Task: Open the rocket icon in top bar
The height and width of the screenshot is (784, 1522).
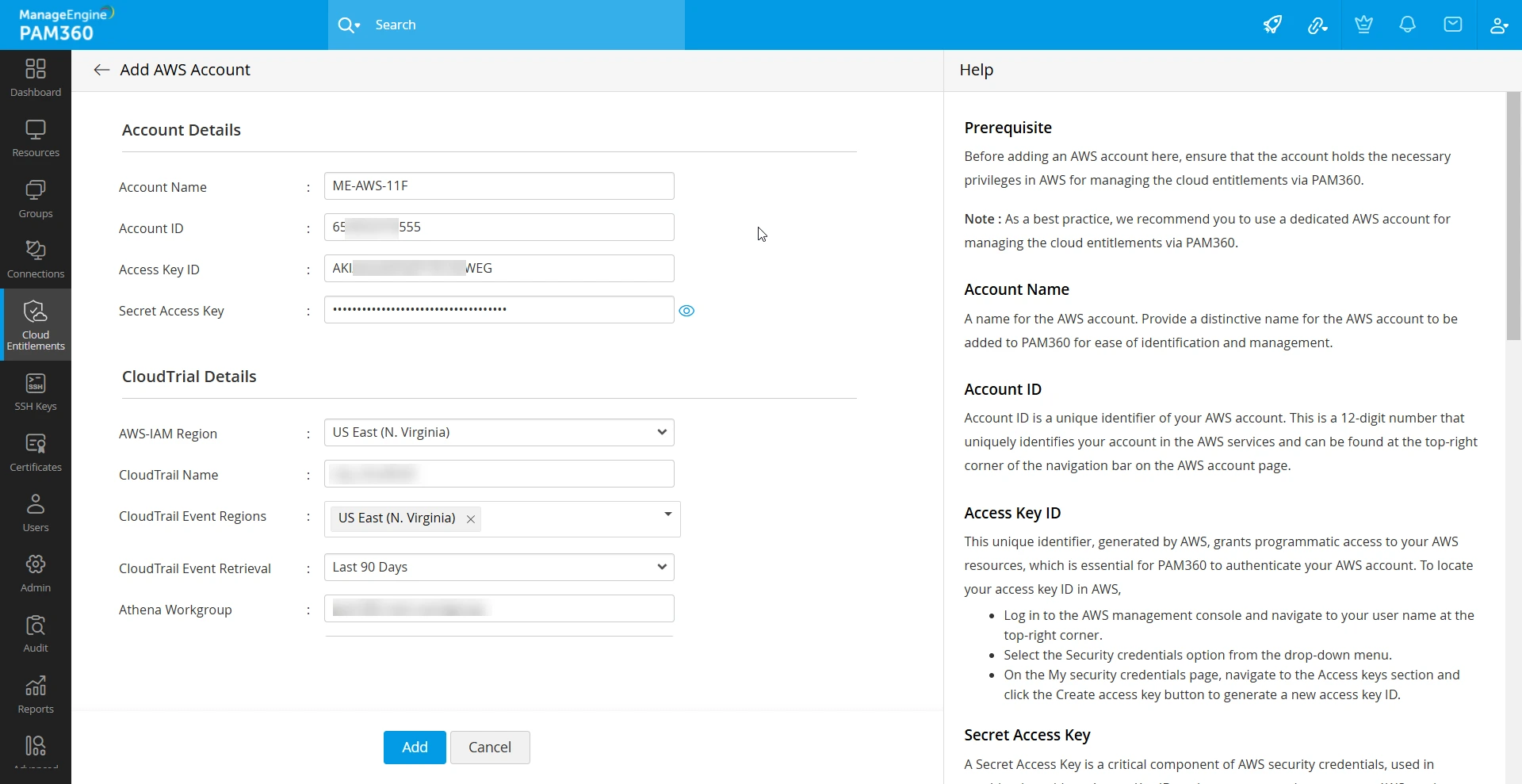Action: click(1272, 25)
